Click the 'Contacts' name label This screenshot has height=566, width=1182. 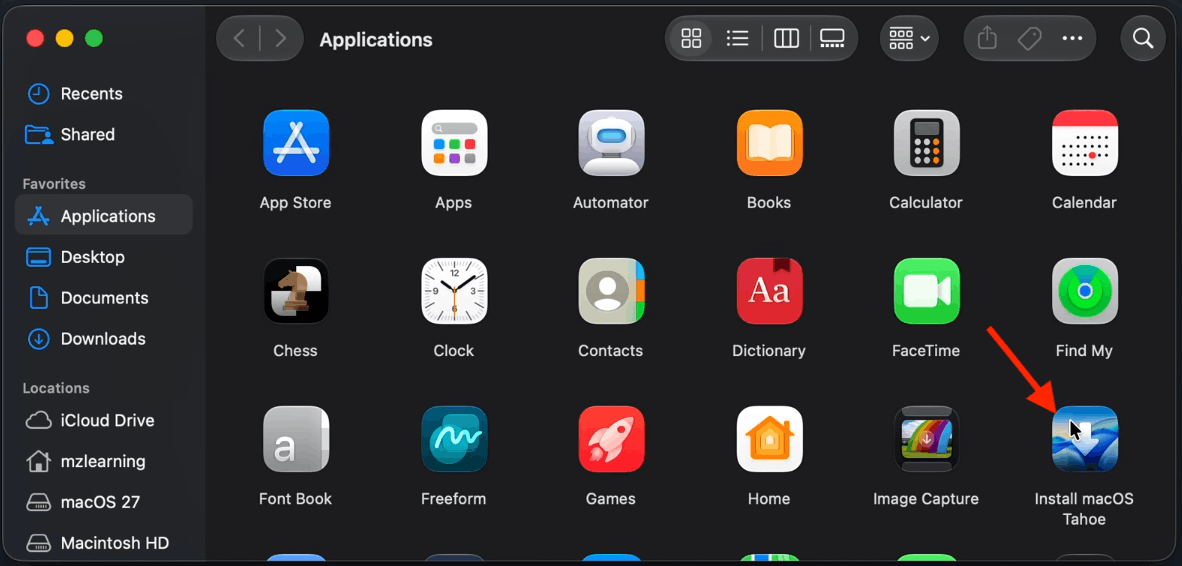[x=611, y=350]
